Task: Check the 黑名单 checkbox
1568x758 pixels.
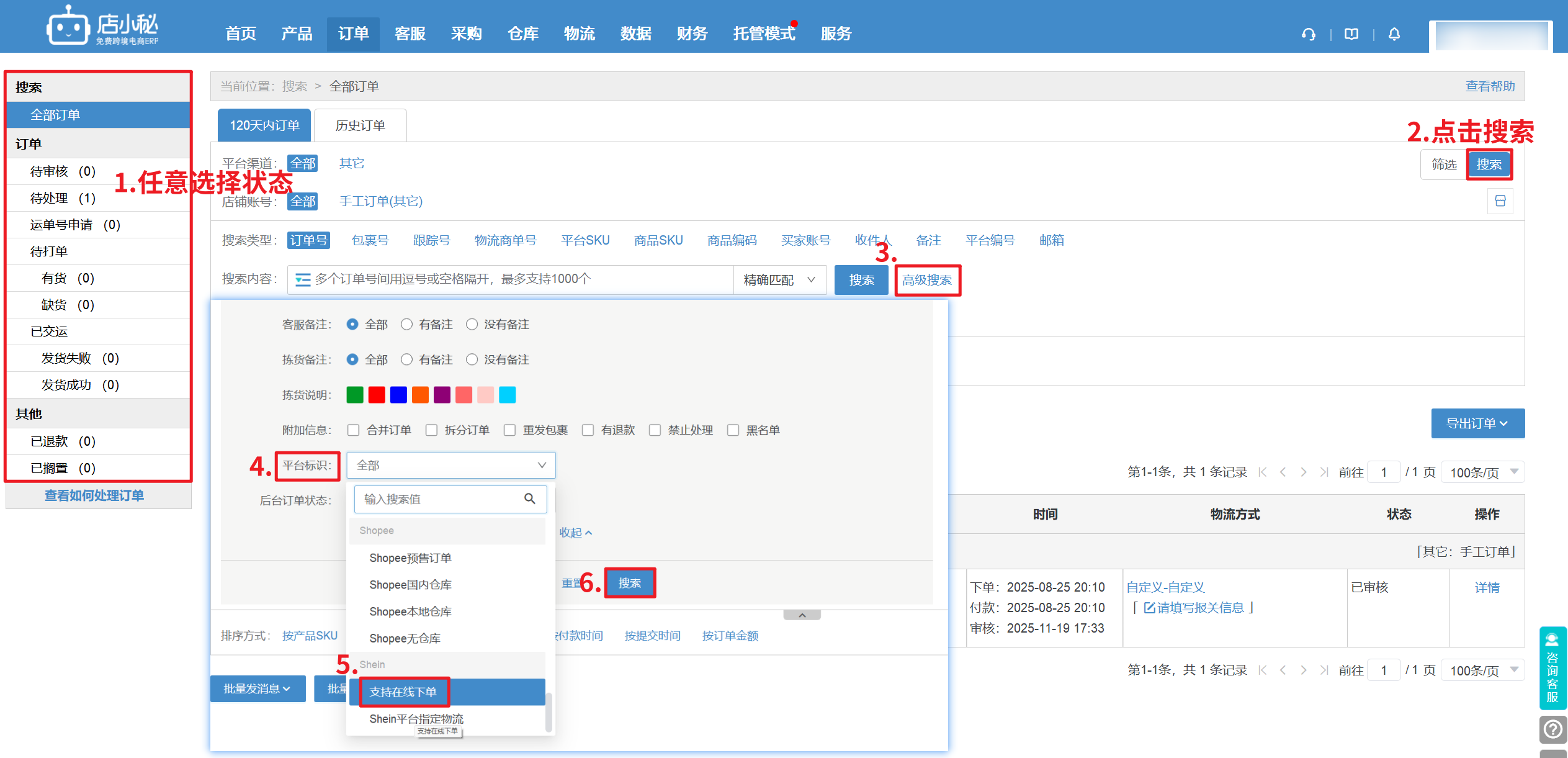Action: 733,430
